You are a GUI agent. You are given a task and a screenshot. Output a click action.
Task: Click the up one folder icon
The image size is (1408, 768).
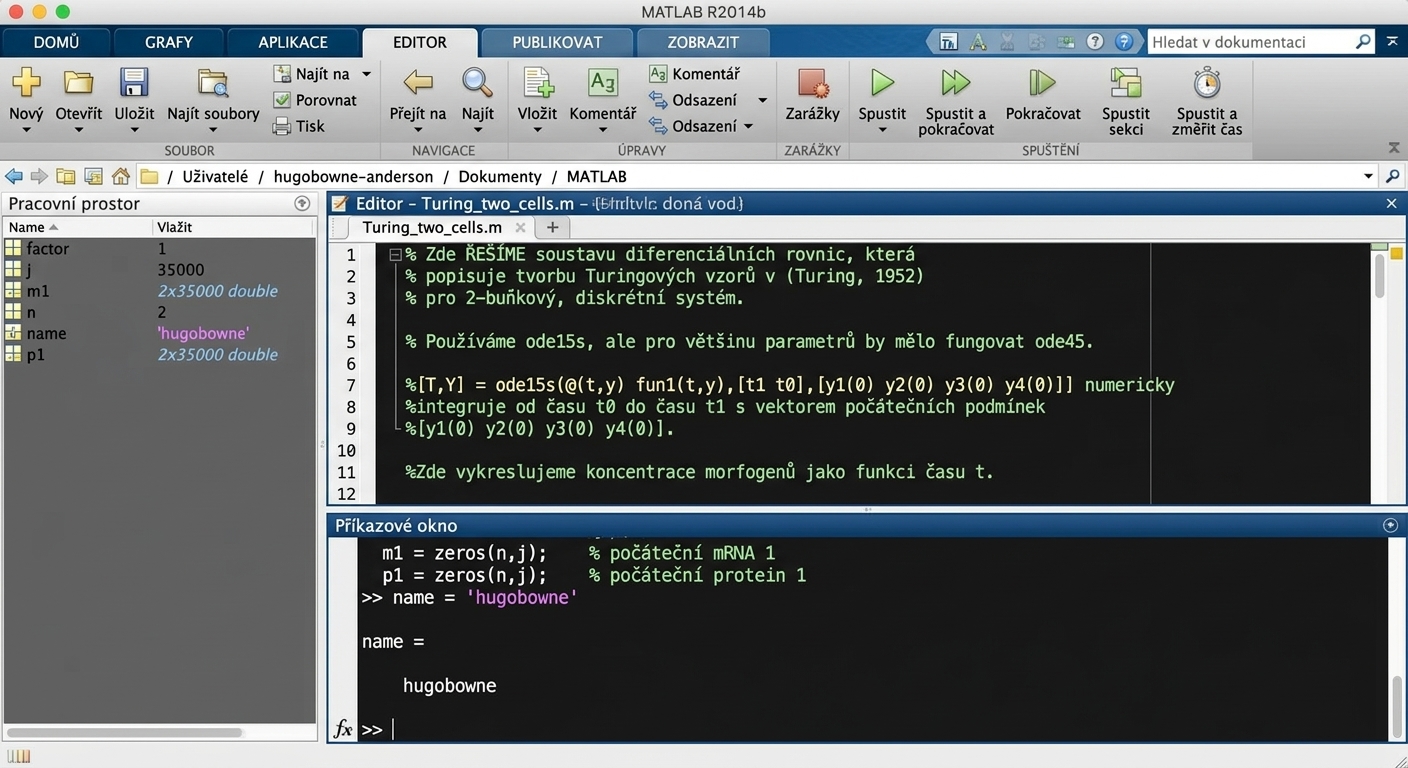tap(66, 176)
